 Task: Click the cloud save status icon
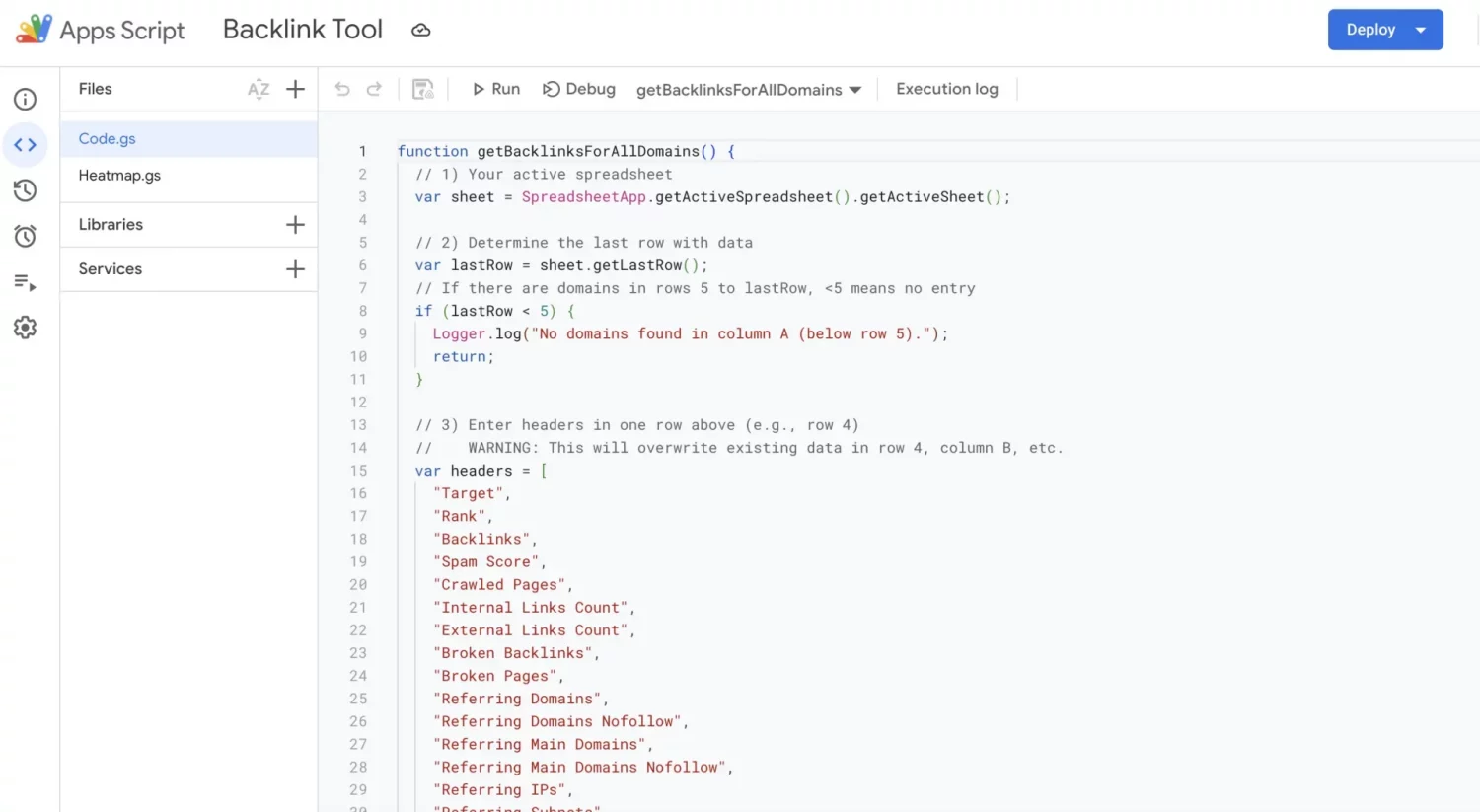pyautogui.click(x=421, y=30)
